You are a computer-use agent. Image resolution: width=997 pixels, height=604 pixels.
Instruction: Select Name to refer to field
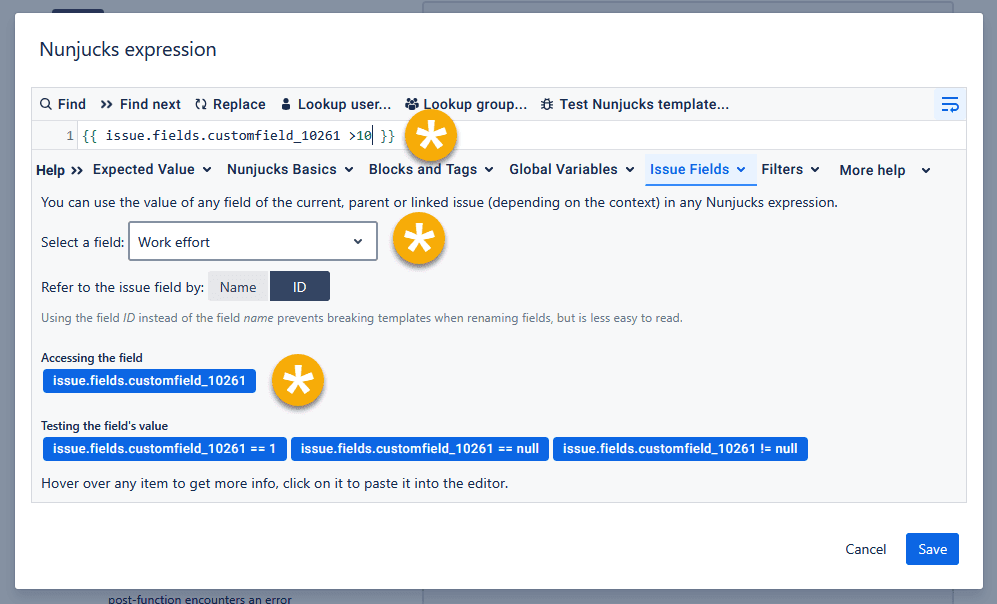pos(238,287)
